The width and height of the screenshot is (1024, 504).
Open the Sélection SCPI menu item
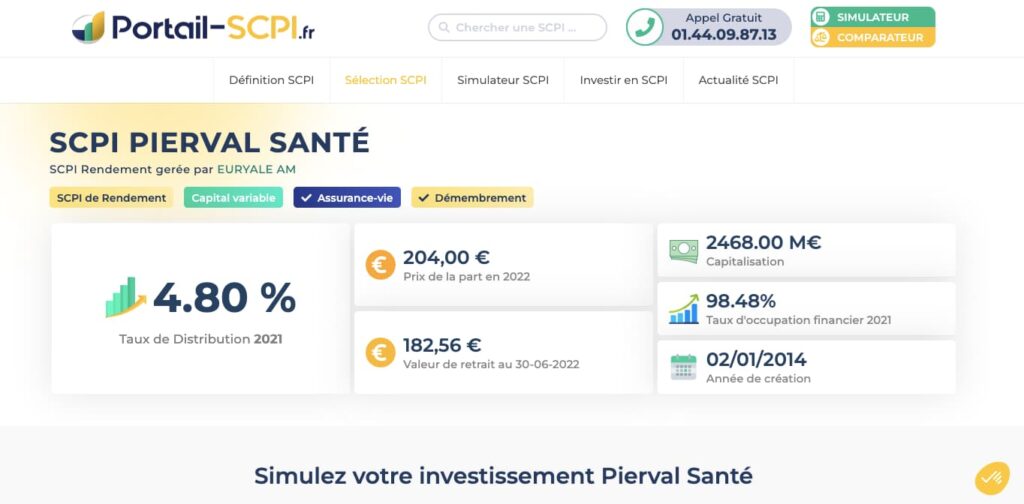[x=386, y=80]
